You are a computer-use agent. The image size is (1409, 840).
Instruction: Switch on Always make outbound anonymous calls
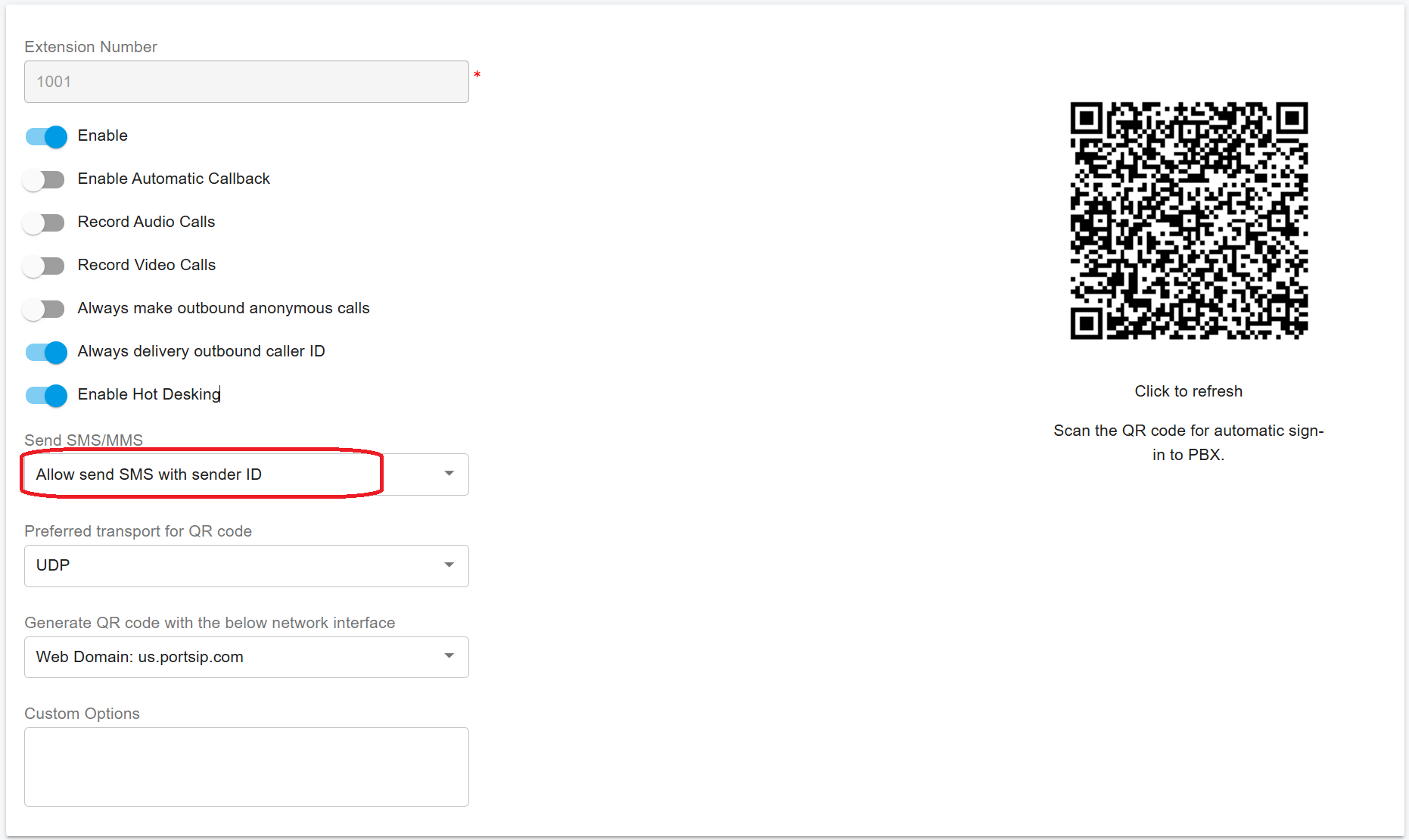pos(44,309)
